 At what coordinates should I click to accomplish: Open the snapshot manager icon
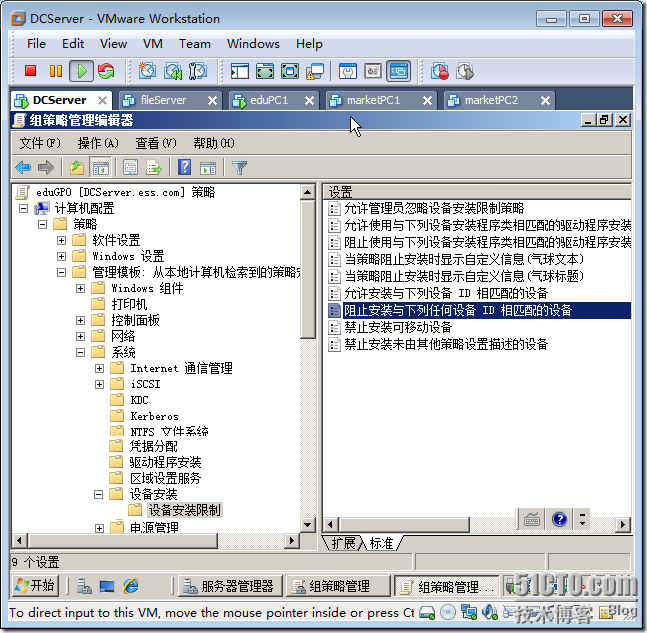(x=198, y=71)
